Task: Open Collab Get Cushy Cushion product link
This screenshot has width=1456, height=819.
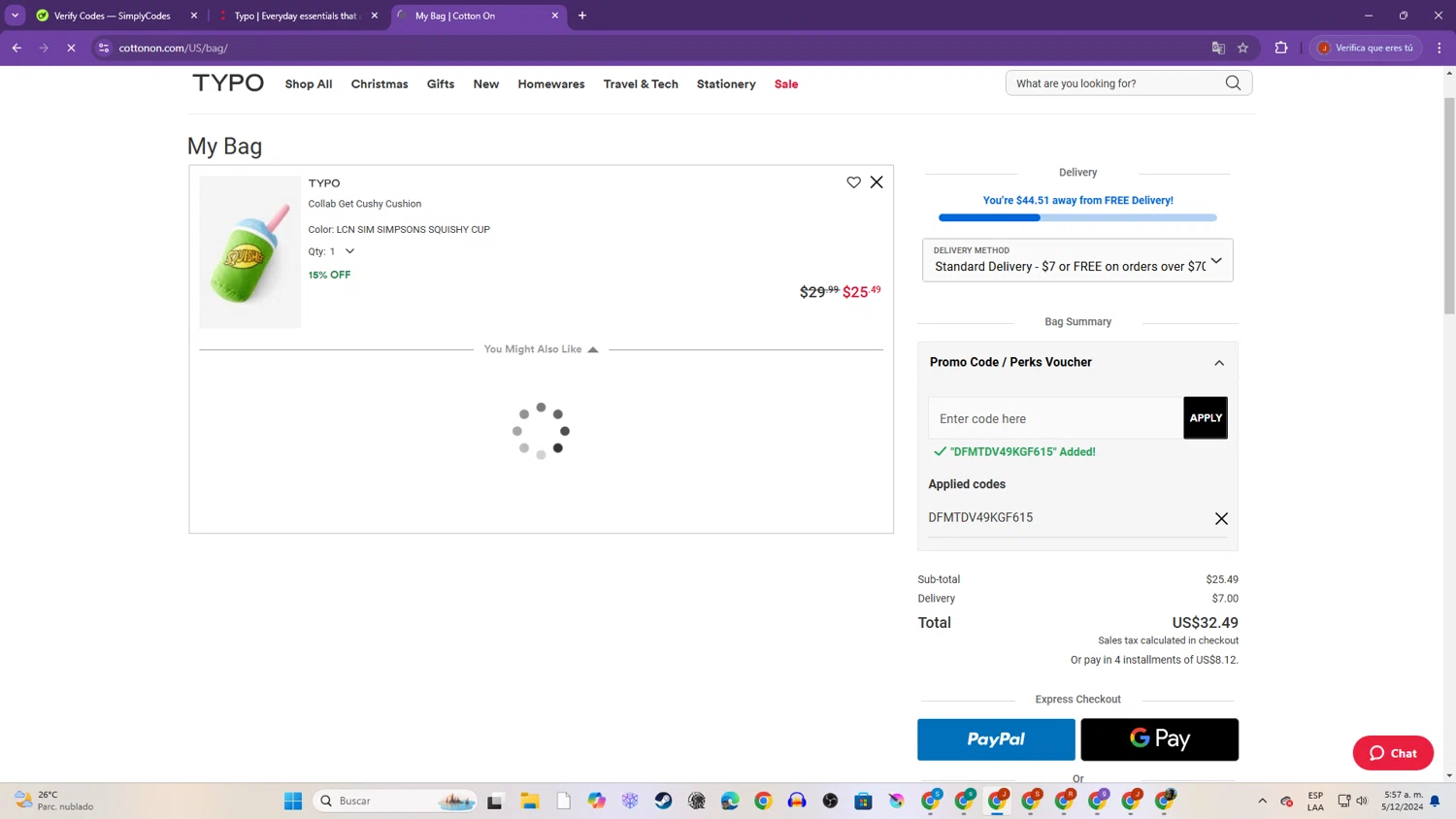Action: [x=365, y=204]
